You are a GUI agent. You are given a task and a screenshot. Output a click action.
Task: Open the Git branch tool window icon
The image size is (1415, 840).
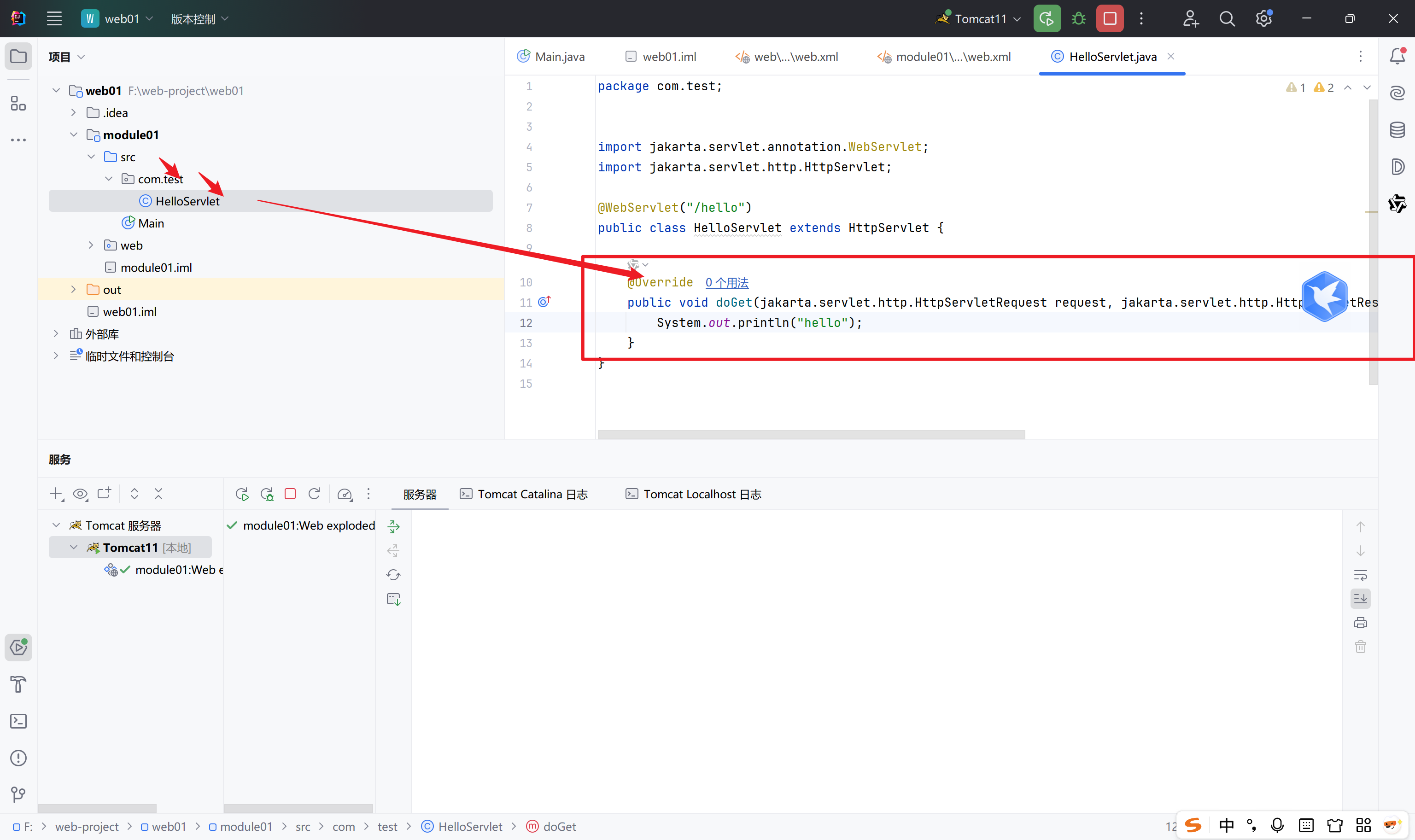[x=18, y=795]
